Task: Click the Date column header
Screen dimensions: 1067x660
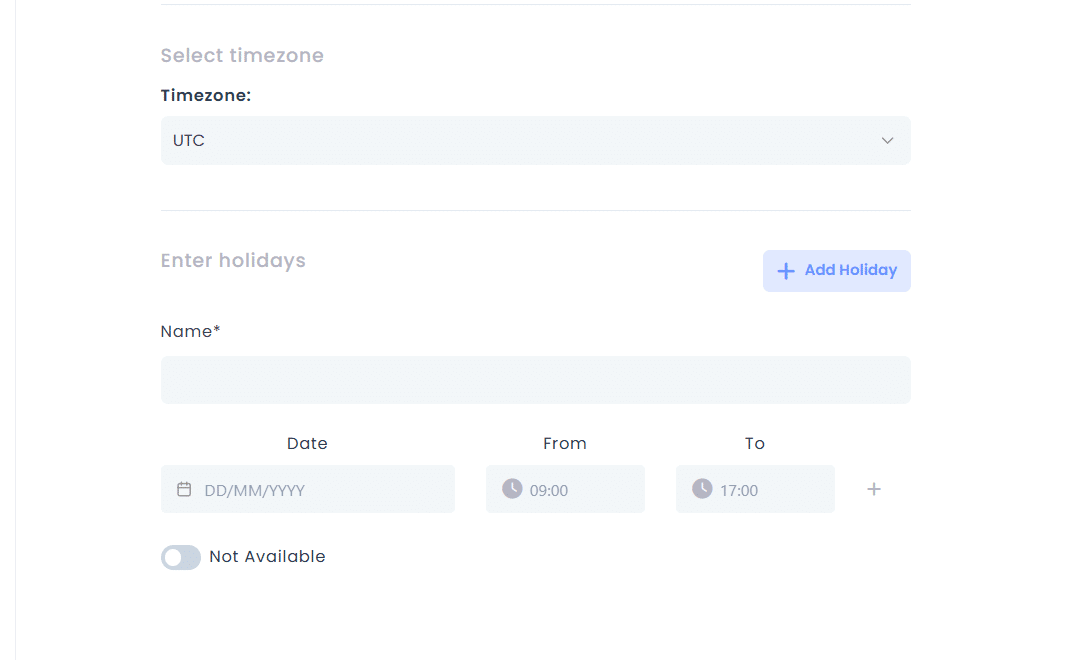Action: (307, 443)
